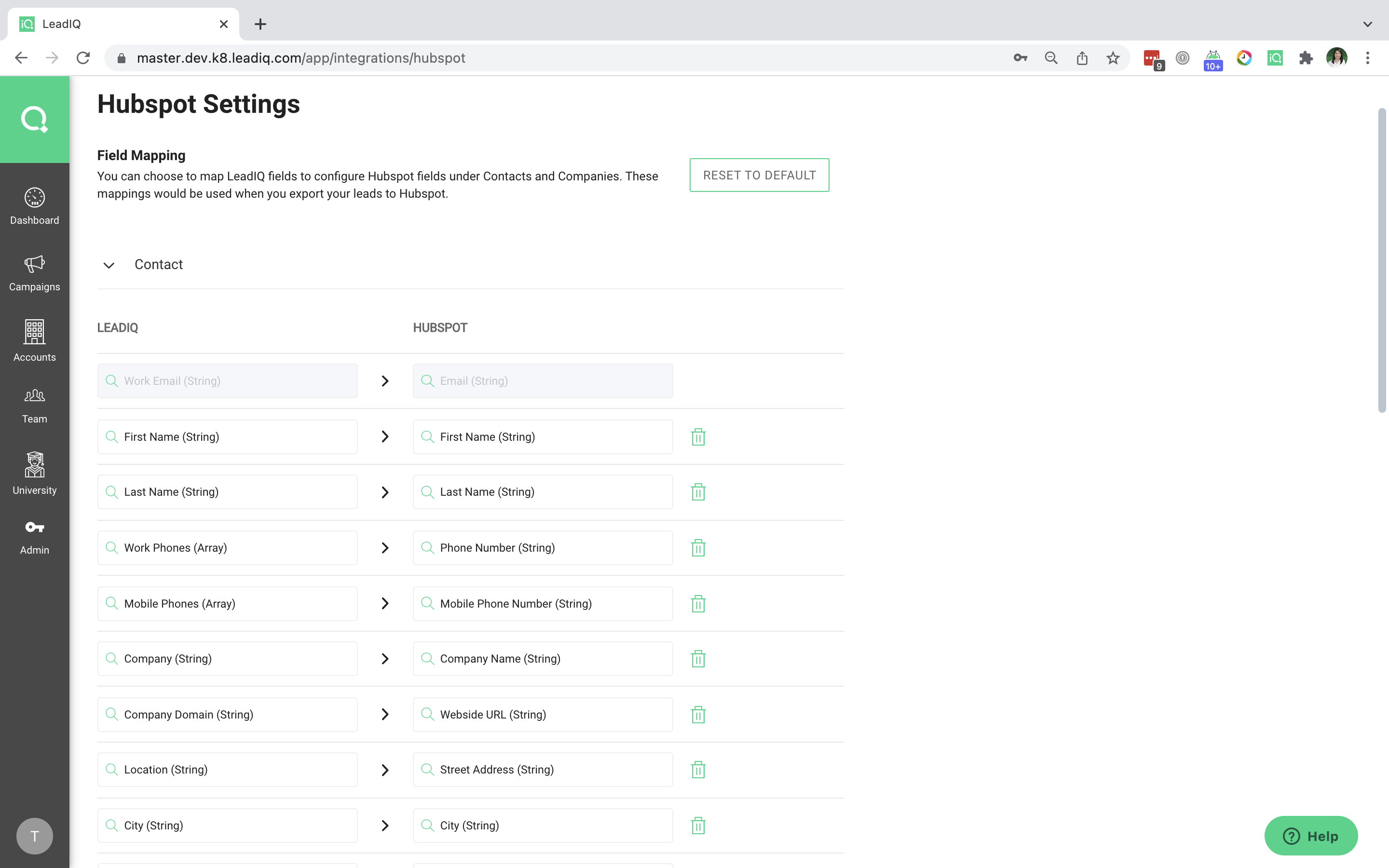Open the Accounts section
The width and height of the screenshot is (1389, 868).
click(34, 340)
